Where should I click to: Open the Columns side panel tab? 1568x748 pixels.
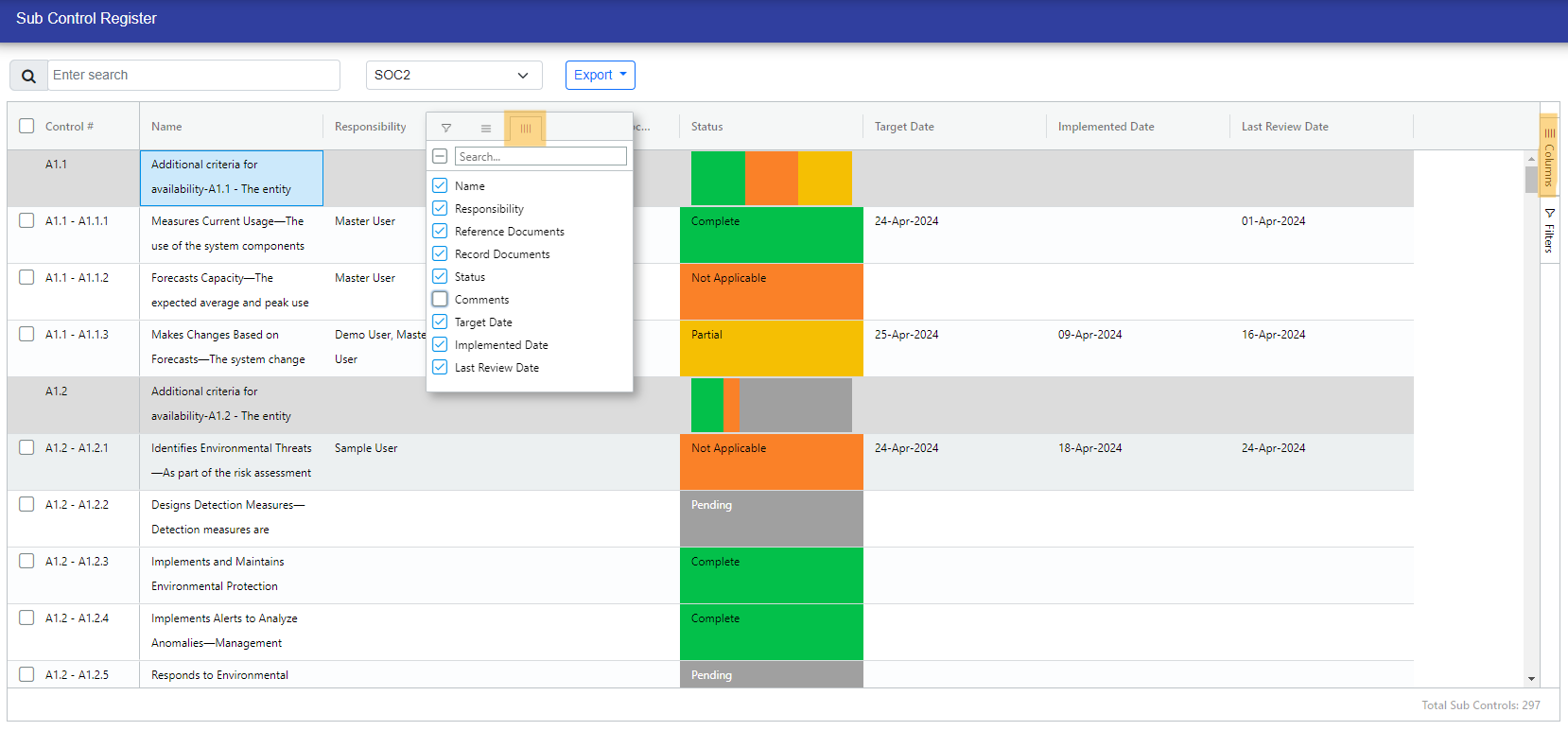coord(1549,156)
